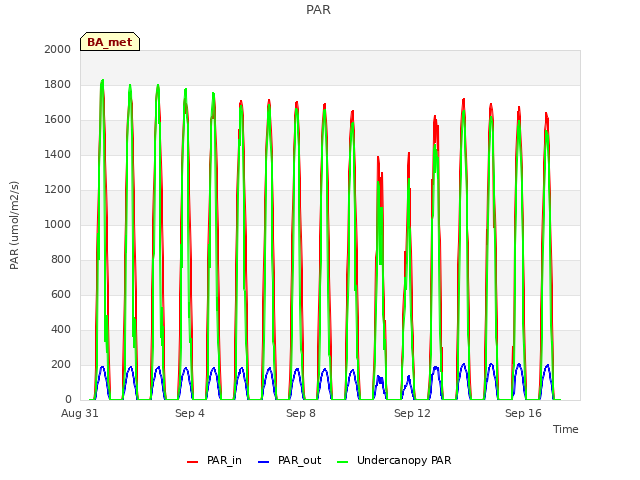Viewport: 640px width, 480px height.
Task: Click the 1800 y-axis tick label
Action: click(58, 84)
